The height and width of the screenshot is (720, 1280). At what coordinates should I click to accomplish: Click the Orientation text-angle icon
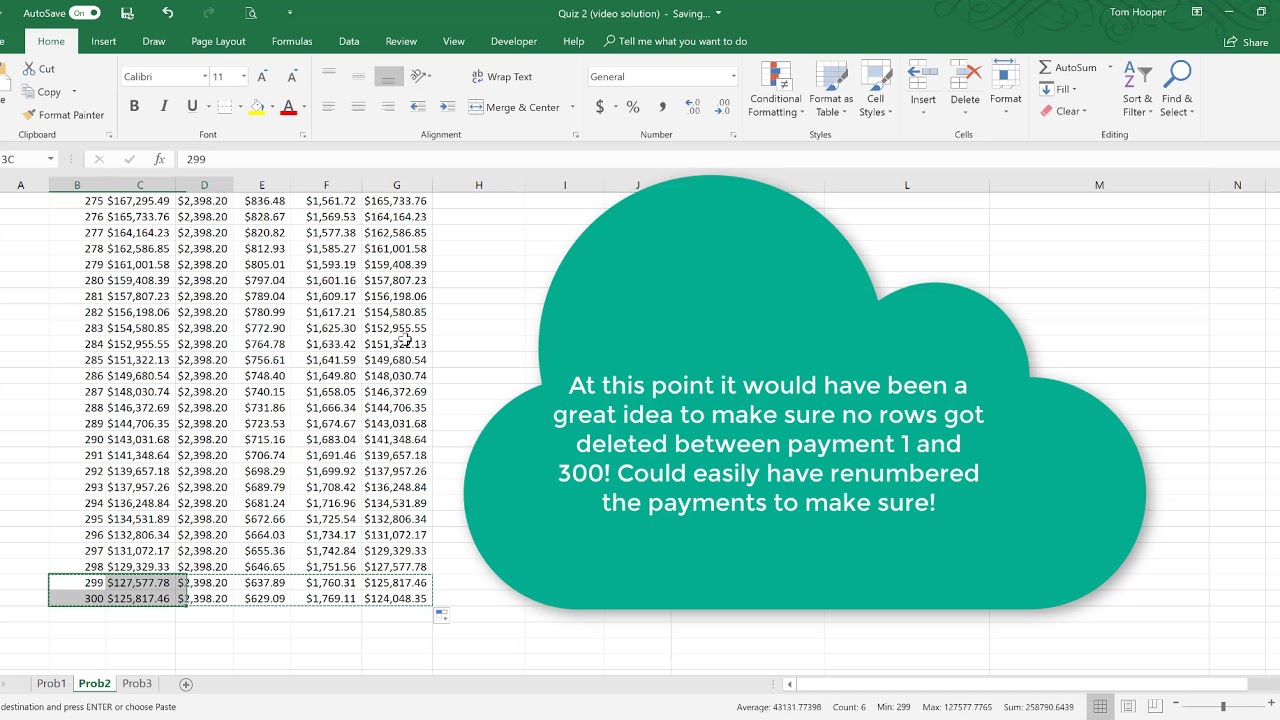pos(419,76)
